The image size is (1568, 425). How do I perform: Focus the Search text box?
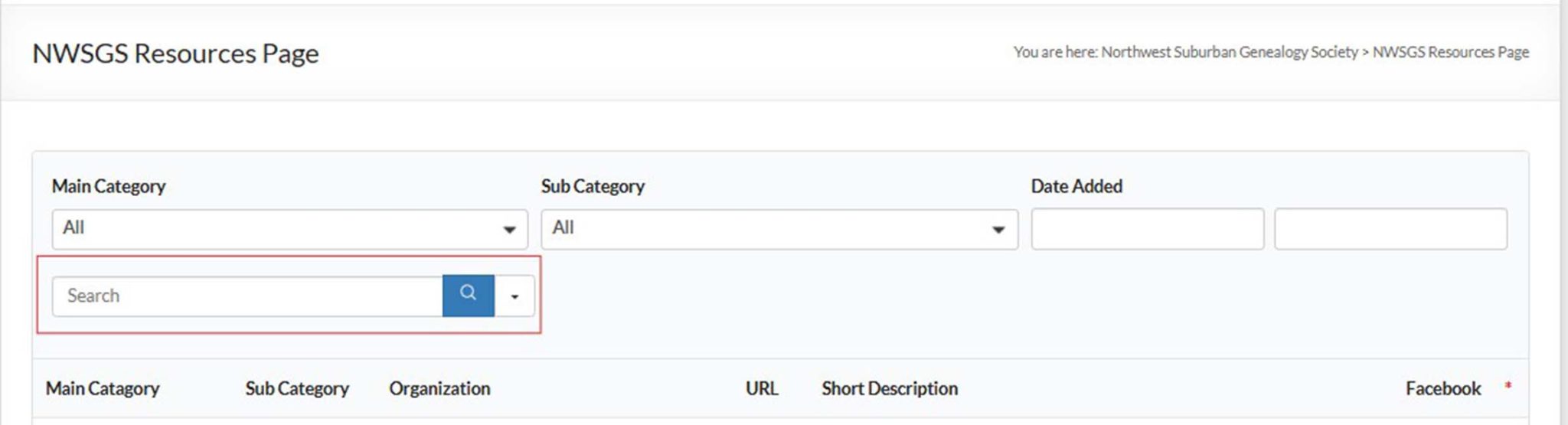(x=247, y=296)
